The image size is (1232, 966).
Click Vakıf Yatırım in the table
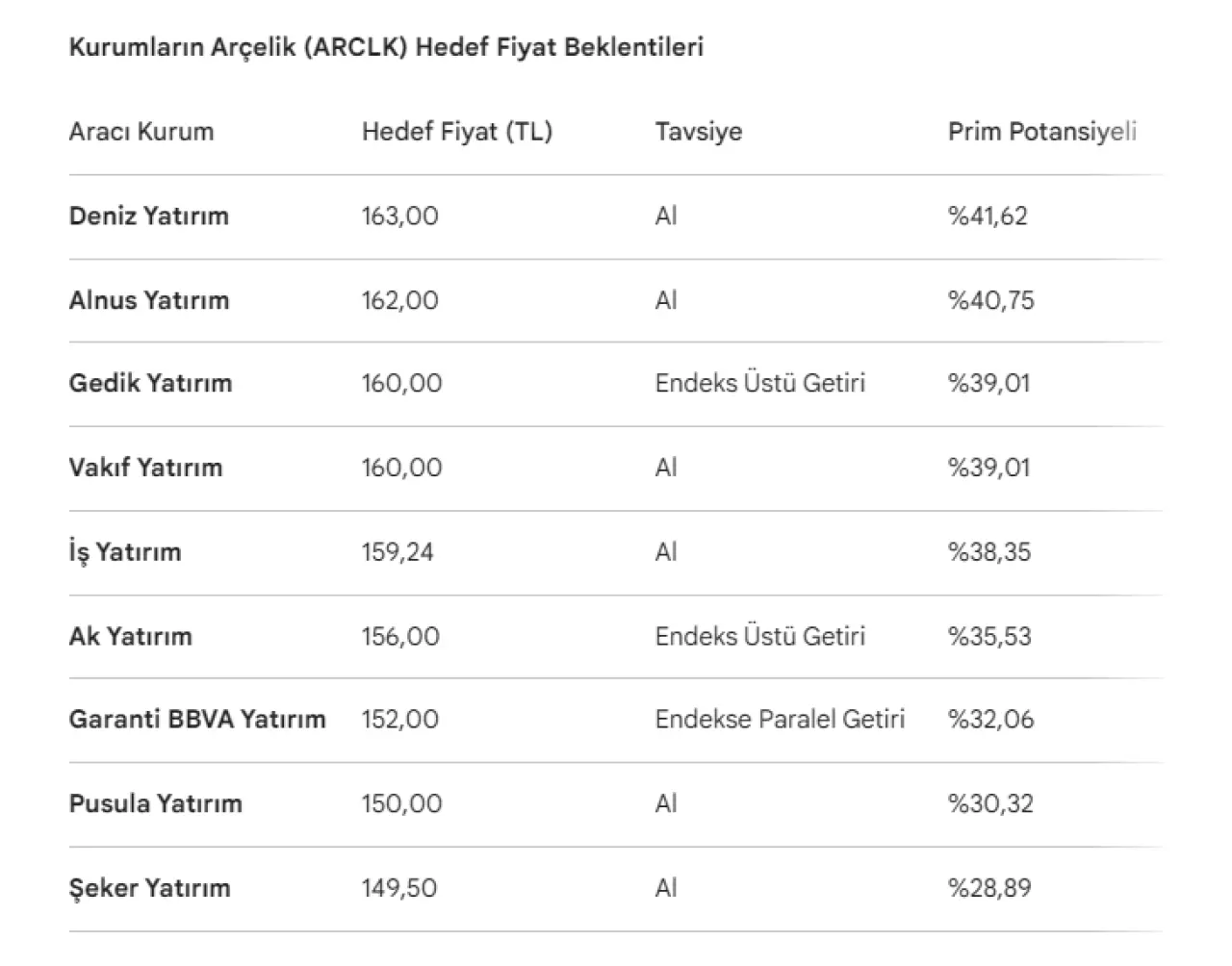click(145, 468)
